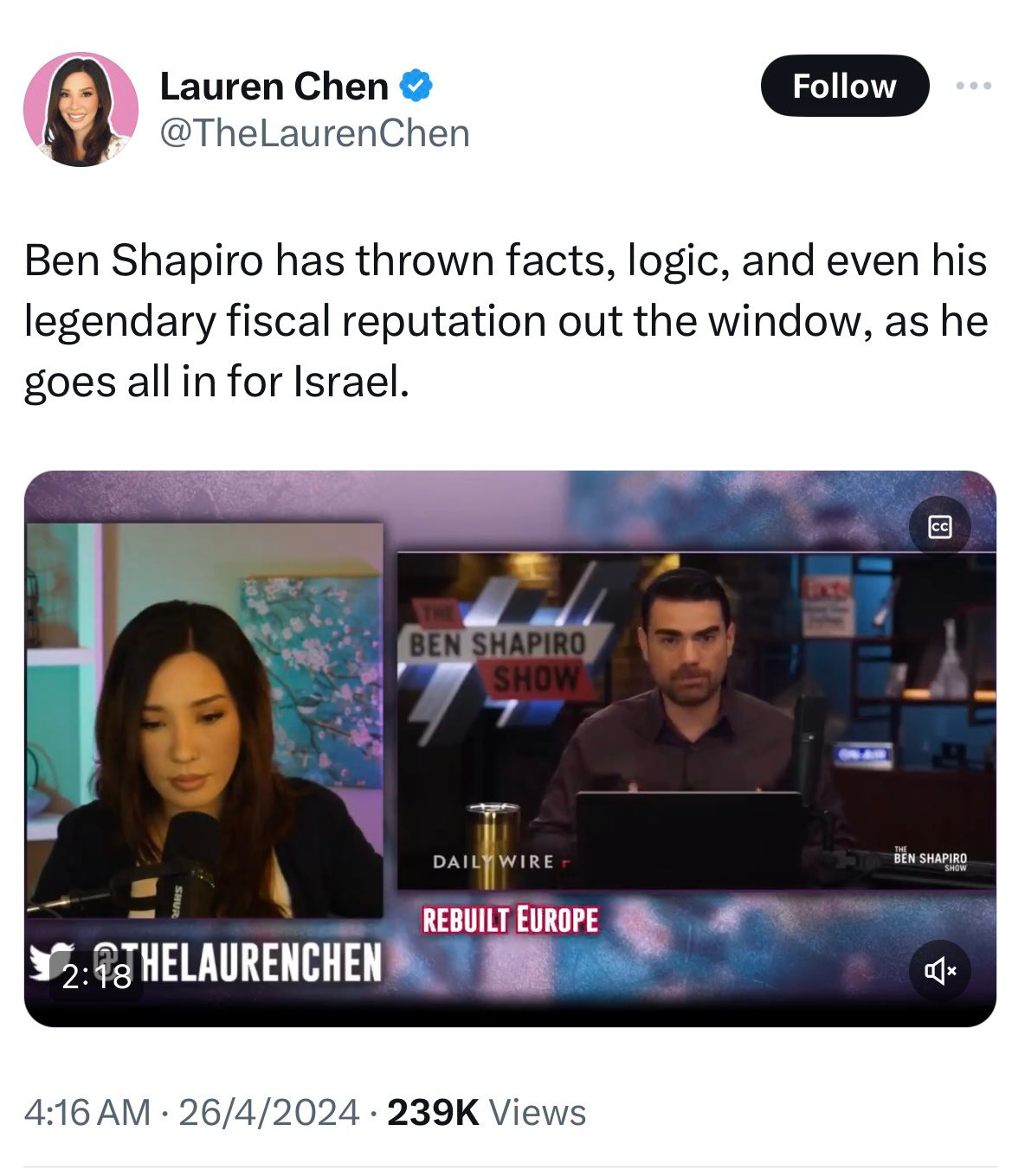The height and width of the screenshot is (1176, 1012).
Task: Click the REBUILT EUROPE caption text
Action: tap(510, 920)
